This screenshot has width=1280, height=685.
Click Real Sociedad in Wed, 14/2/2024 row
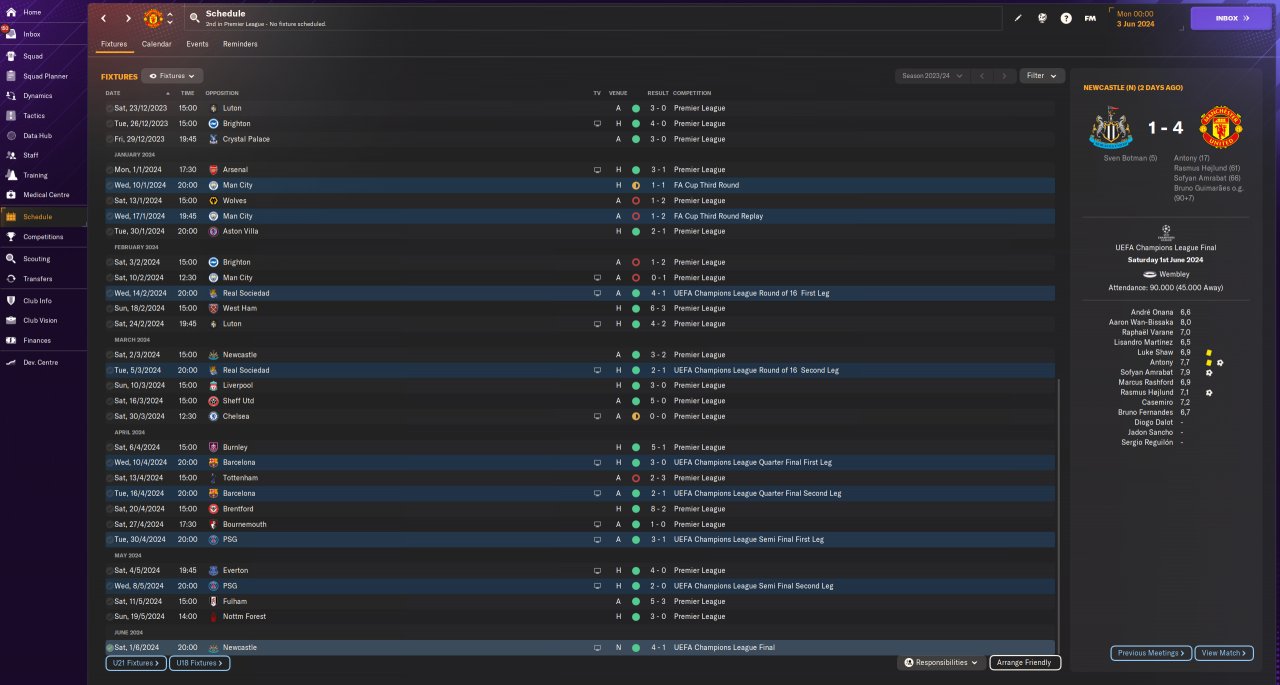246,293
